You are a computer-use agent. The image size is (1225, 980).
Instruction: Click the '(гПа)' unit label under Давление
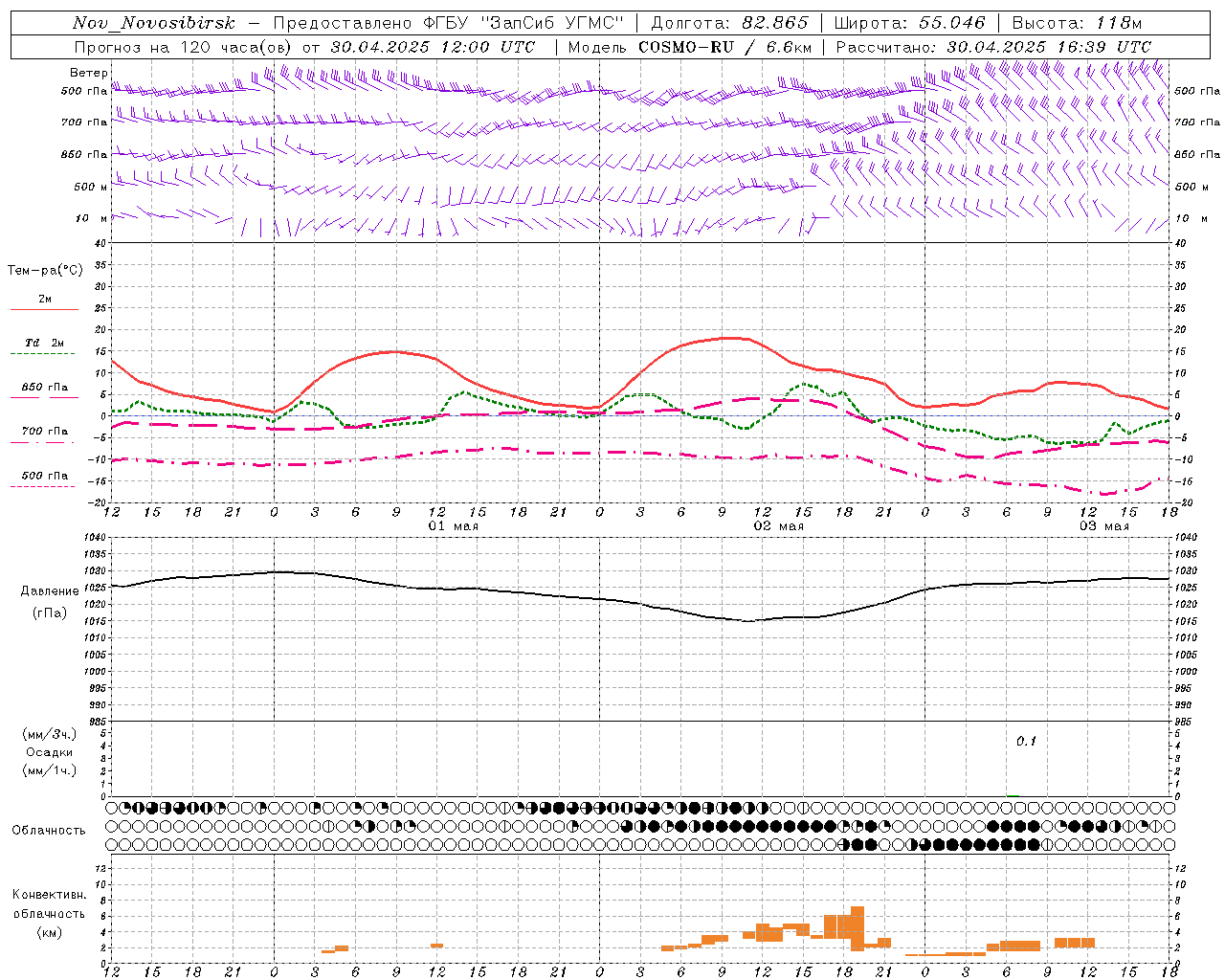50,613
